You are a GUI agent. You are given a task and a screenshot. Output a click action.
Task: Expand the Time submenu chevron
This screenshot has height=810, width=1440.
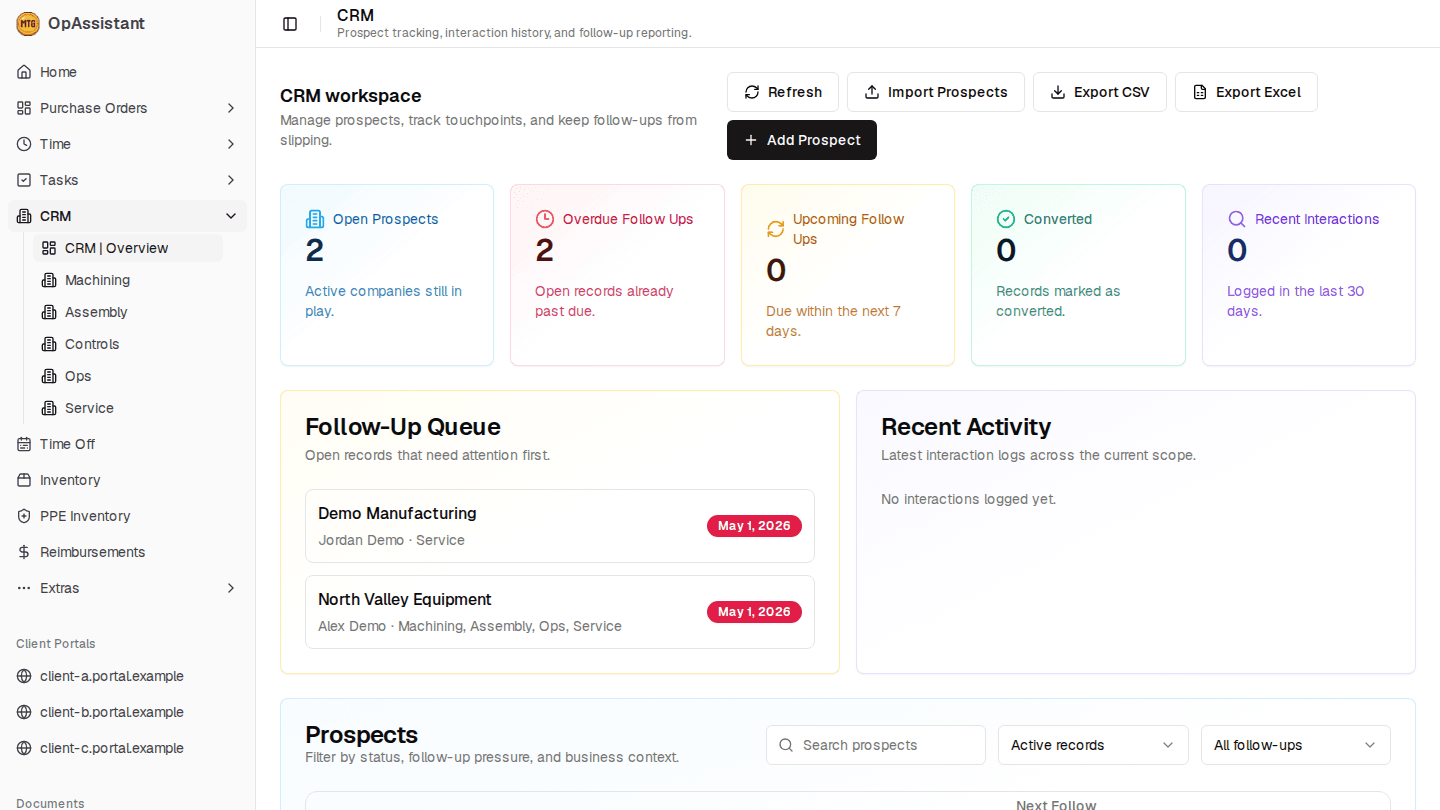point(231,144)
